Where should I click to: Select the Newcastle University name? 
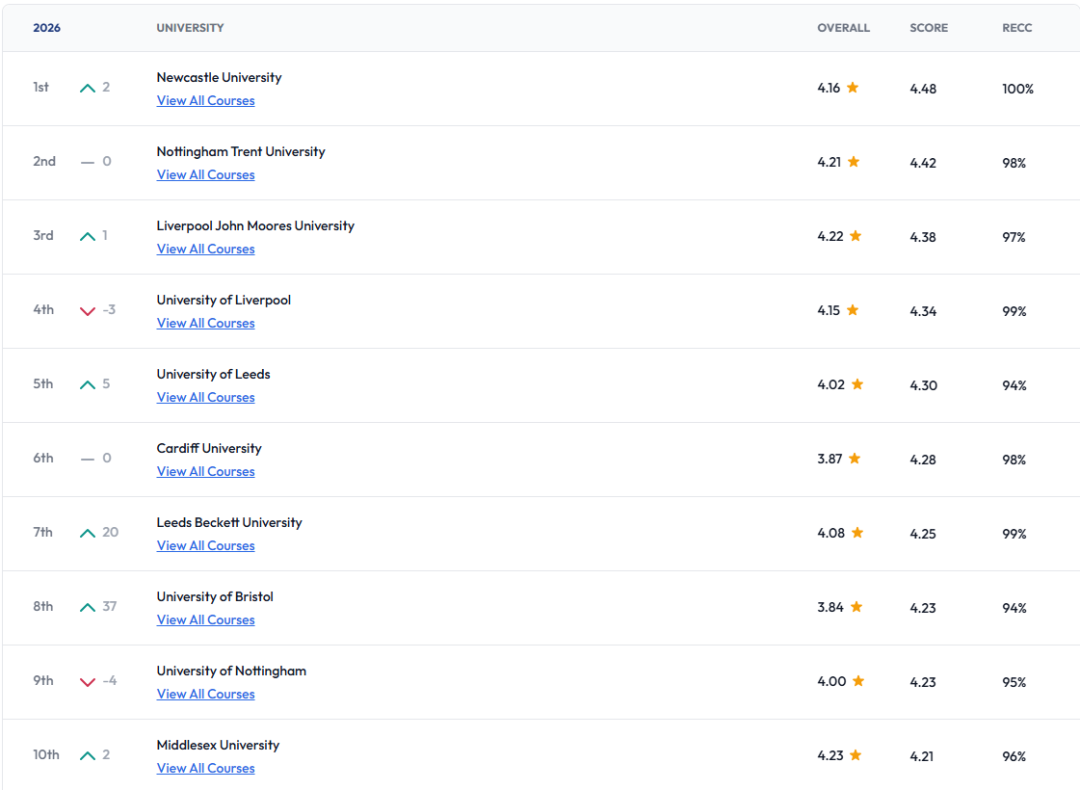(x=219, y=77)
